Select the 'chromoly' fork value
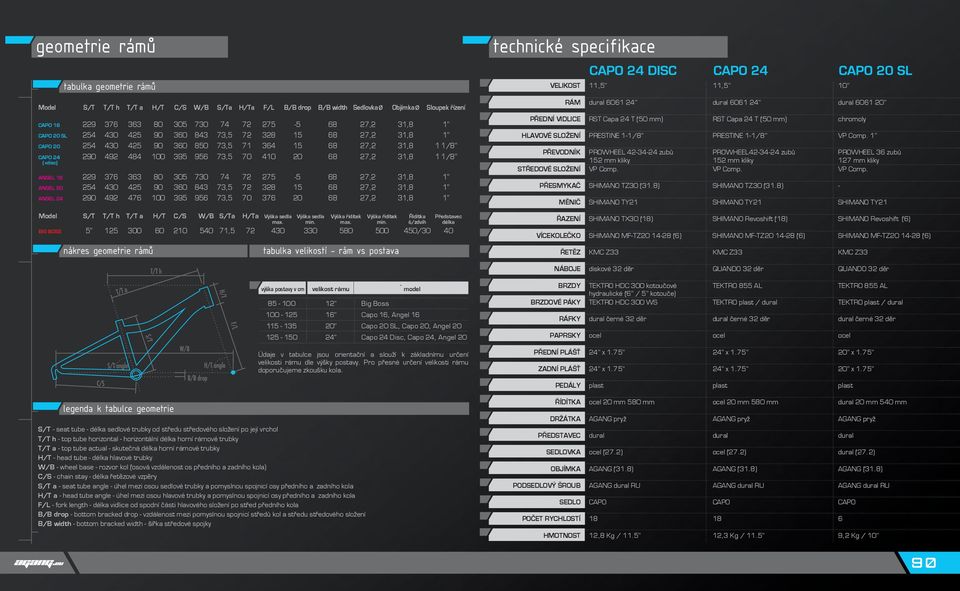 pyautogui.click(x=852, y=119)
